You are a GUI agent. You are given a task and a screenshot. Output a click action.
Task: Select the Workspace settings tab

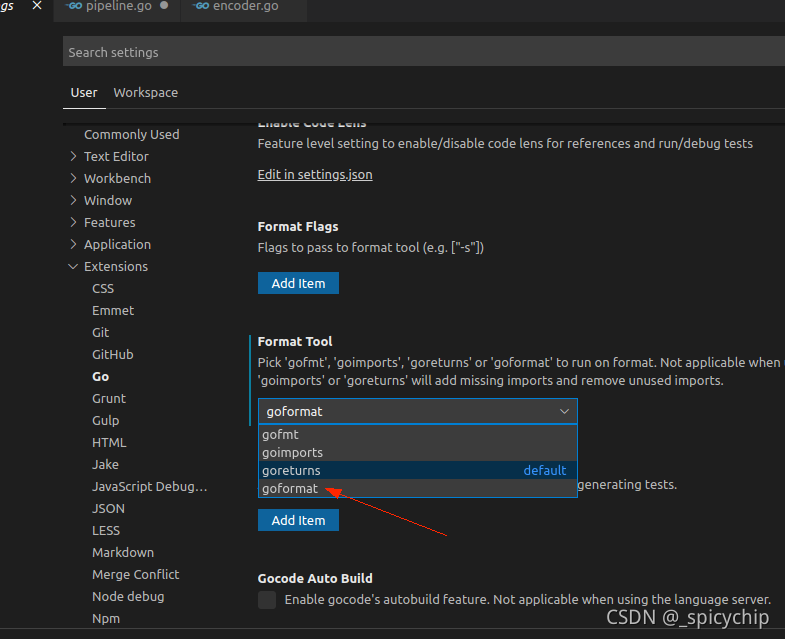[146, 93]
